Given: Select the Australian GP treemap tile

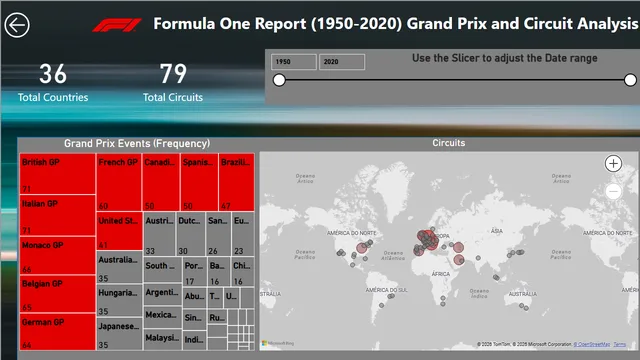Looking at the screenshot, I should pos(120,267).
